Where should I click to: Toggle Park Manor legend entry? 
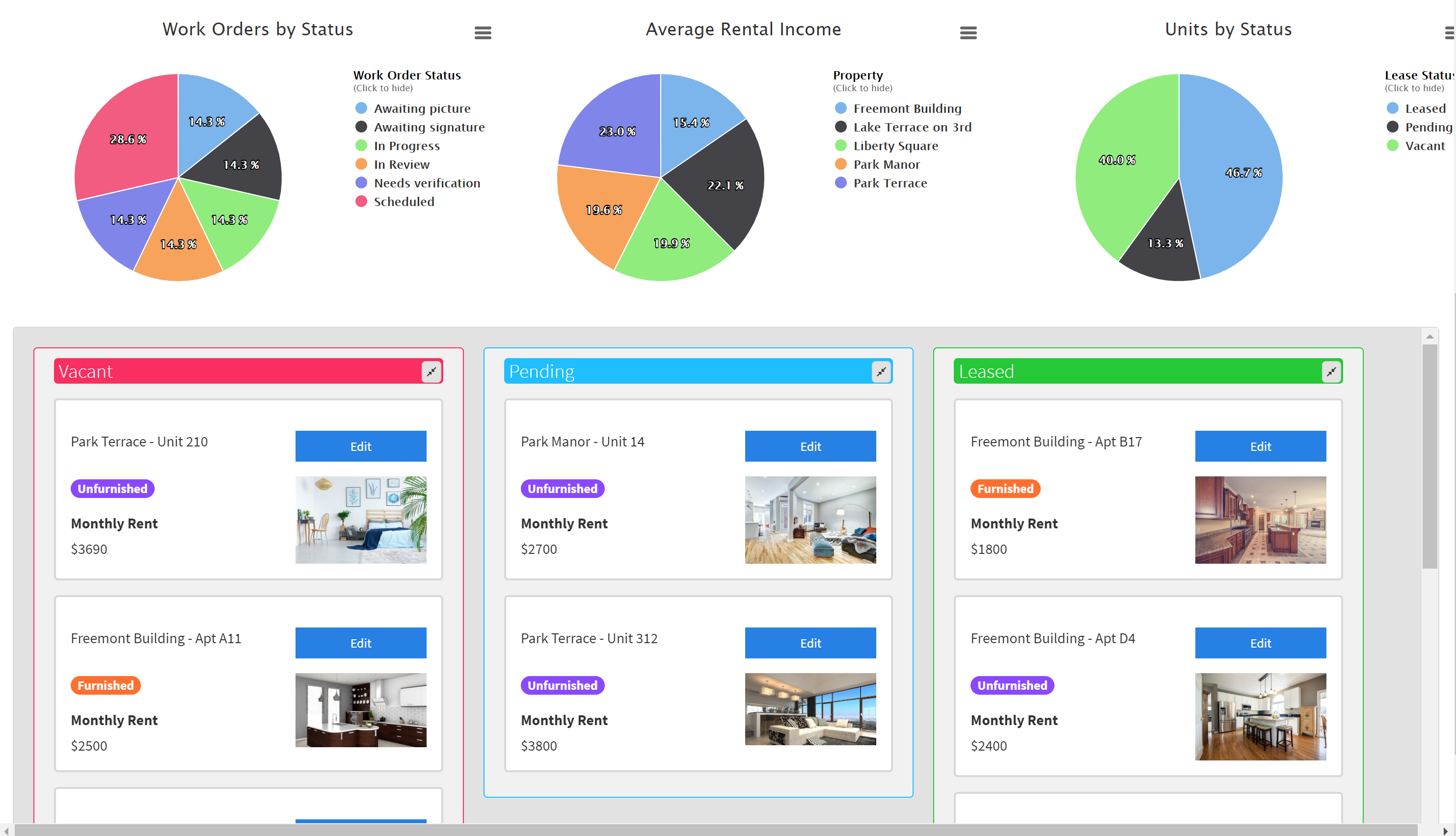[x=877, y=164]
